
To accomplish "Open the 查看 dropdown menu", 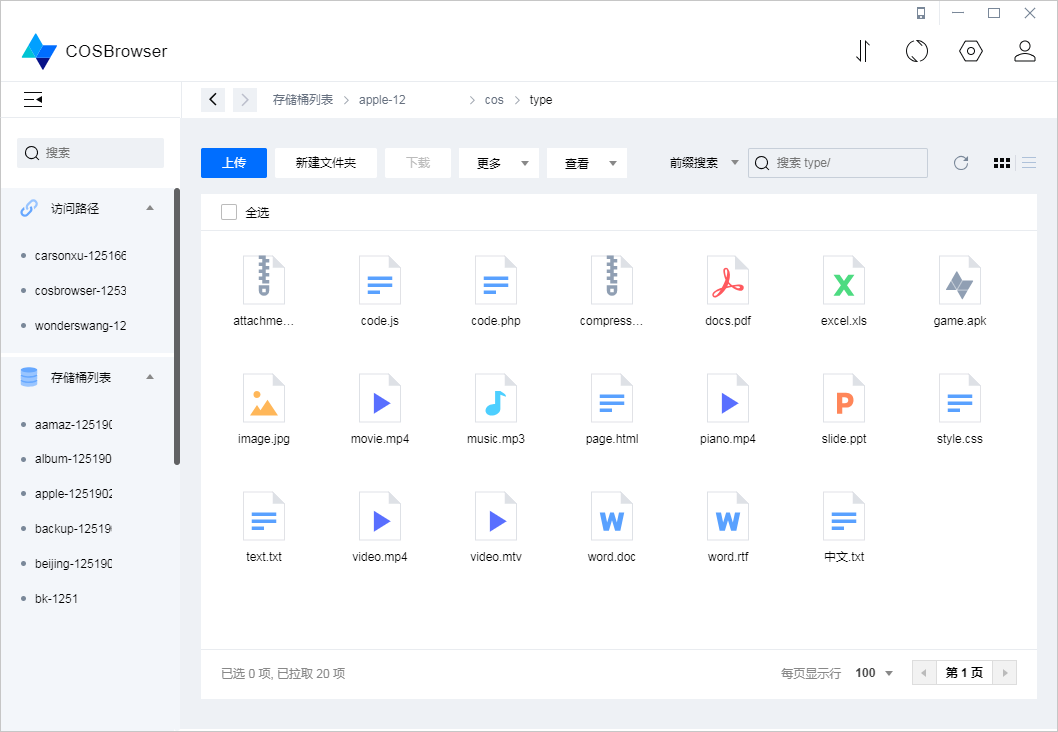I will click(x=586, y=162).
